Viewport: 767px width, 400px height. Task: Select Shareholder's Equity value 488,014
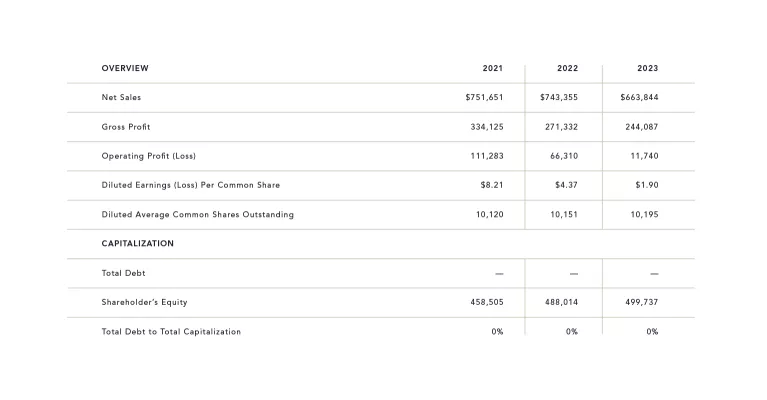[562, 302]
